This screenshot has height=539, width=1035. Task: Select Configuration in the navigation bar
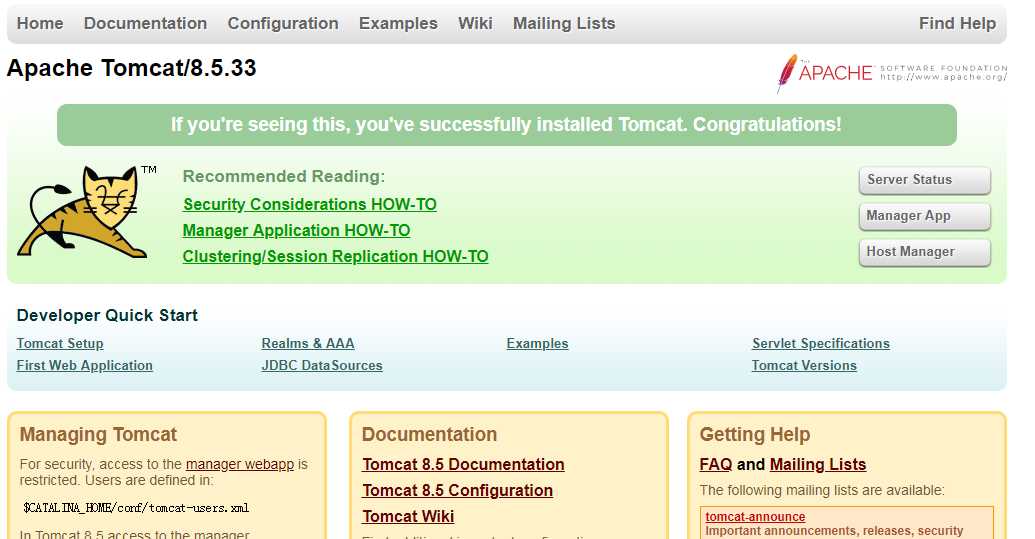tap(283, 23)
